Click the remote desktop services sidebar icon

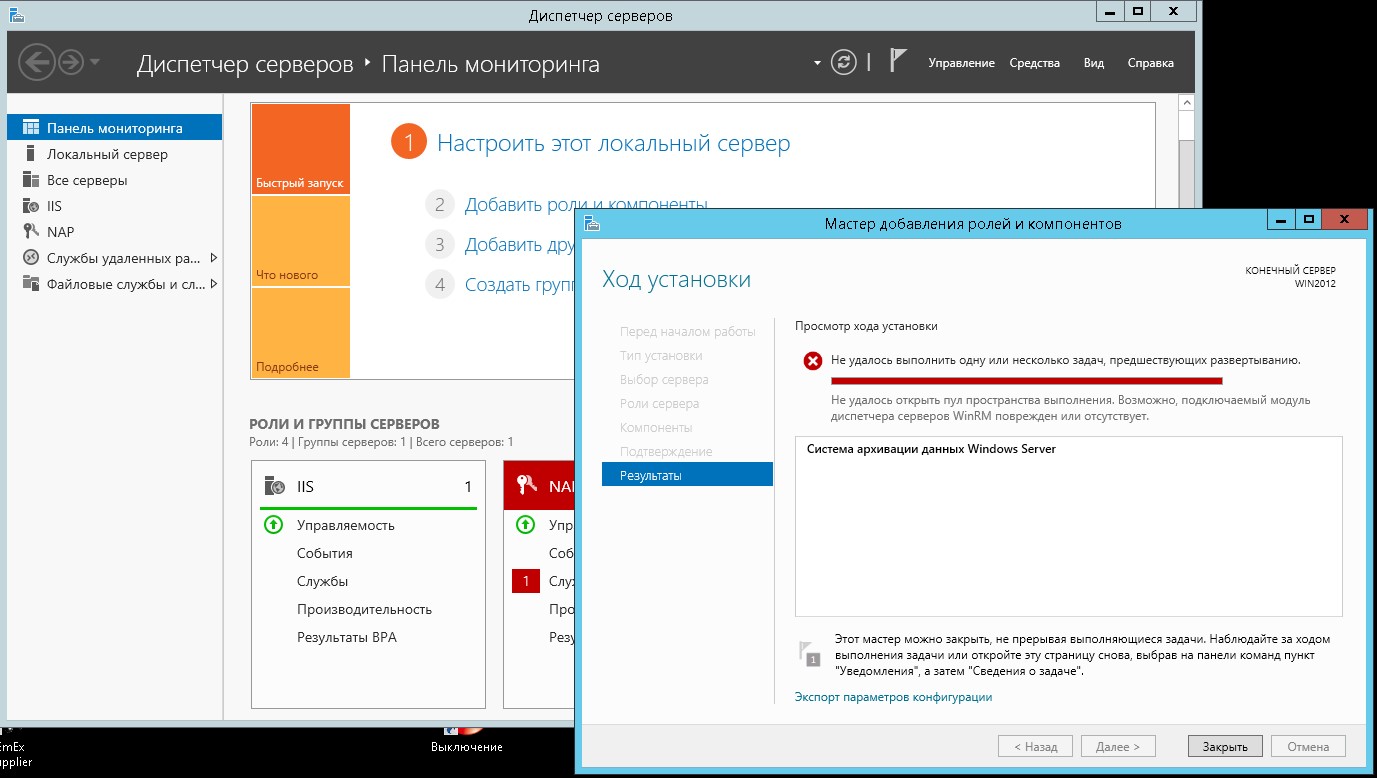pos(30,258)
